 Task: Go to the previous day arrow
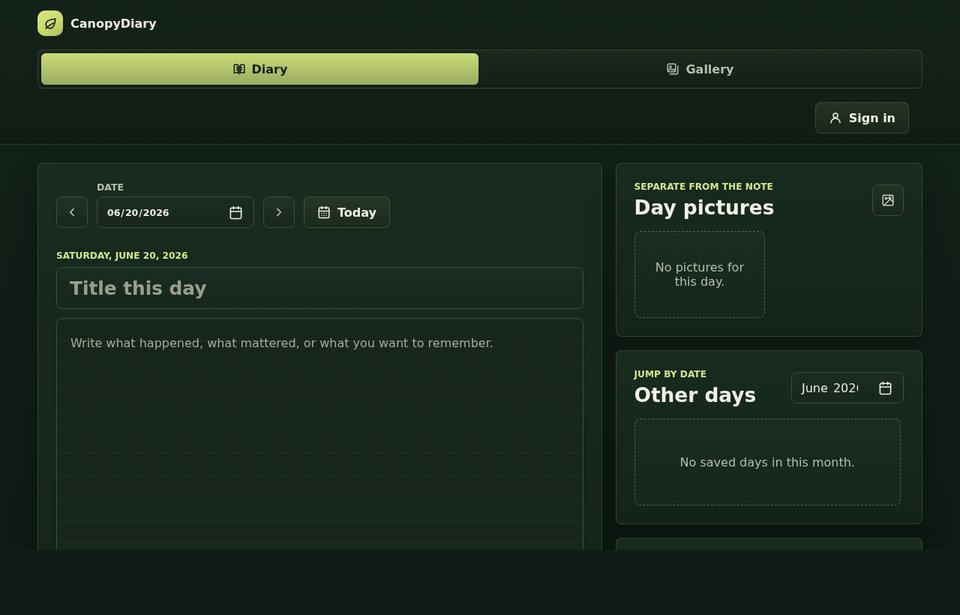[x=72, y=213]
